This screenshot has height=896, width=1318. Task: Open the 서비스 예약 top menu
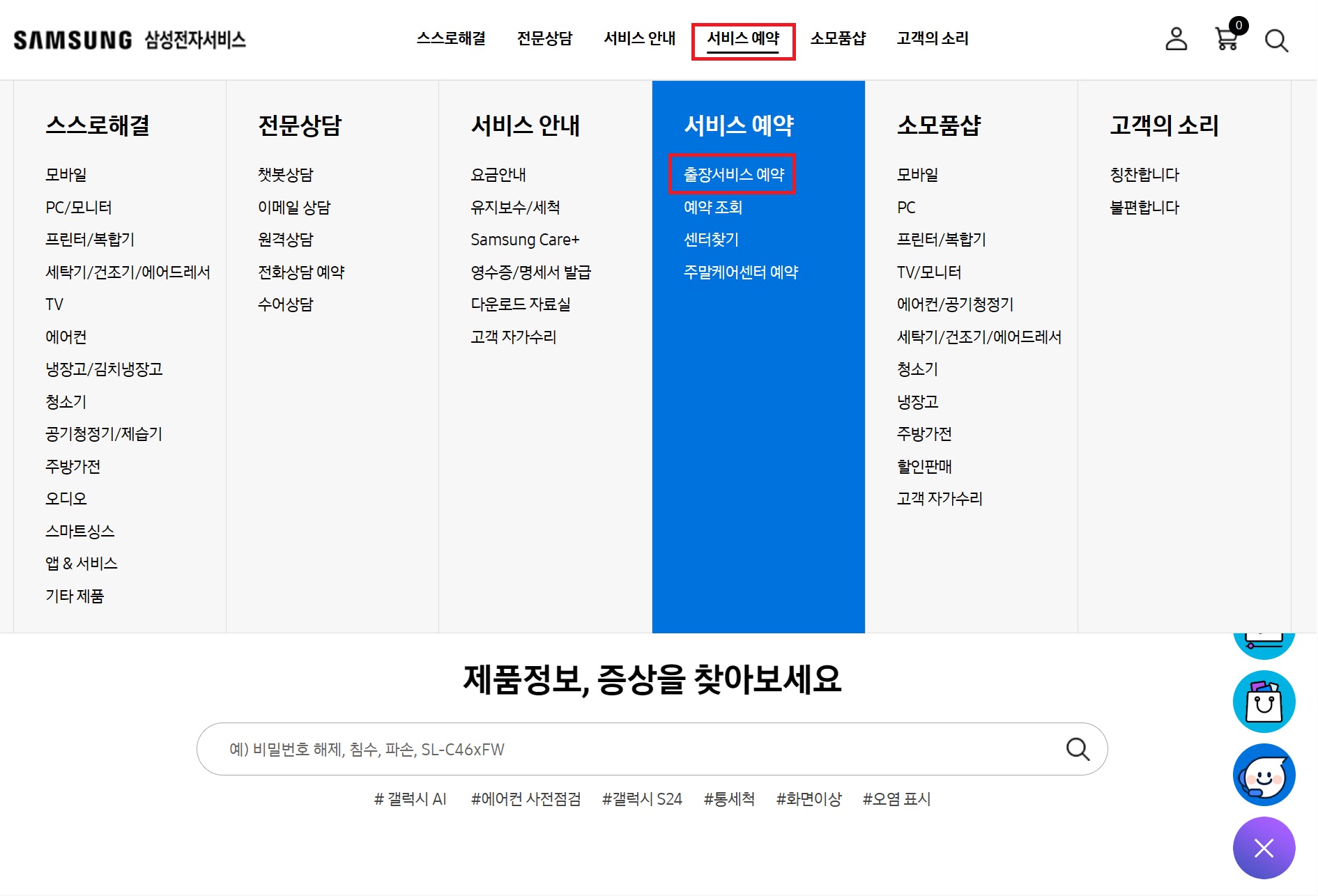[743, 38]
